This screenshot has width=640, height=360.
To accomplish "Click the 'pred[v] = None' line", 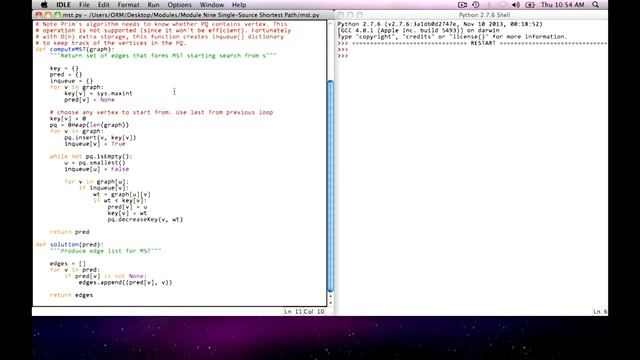I will tap(89, 100).
